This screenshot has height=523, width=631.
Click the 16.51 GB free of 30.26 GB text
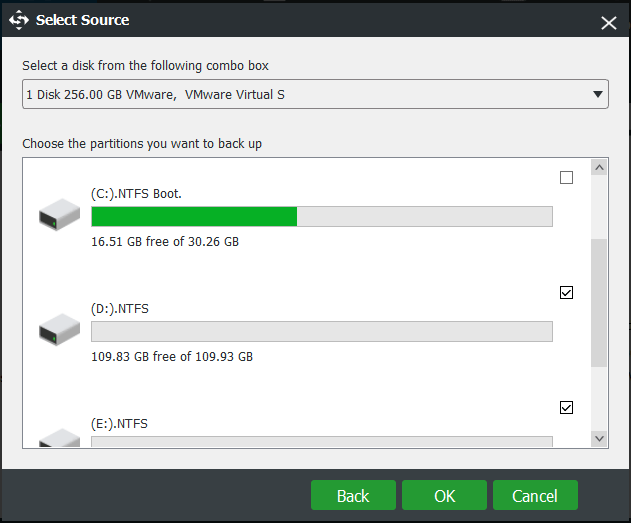click(165, 241)
